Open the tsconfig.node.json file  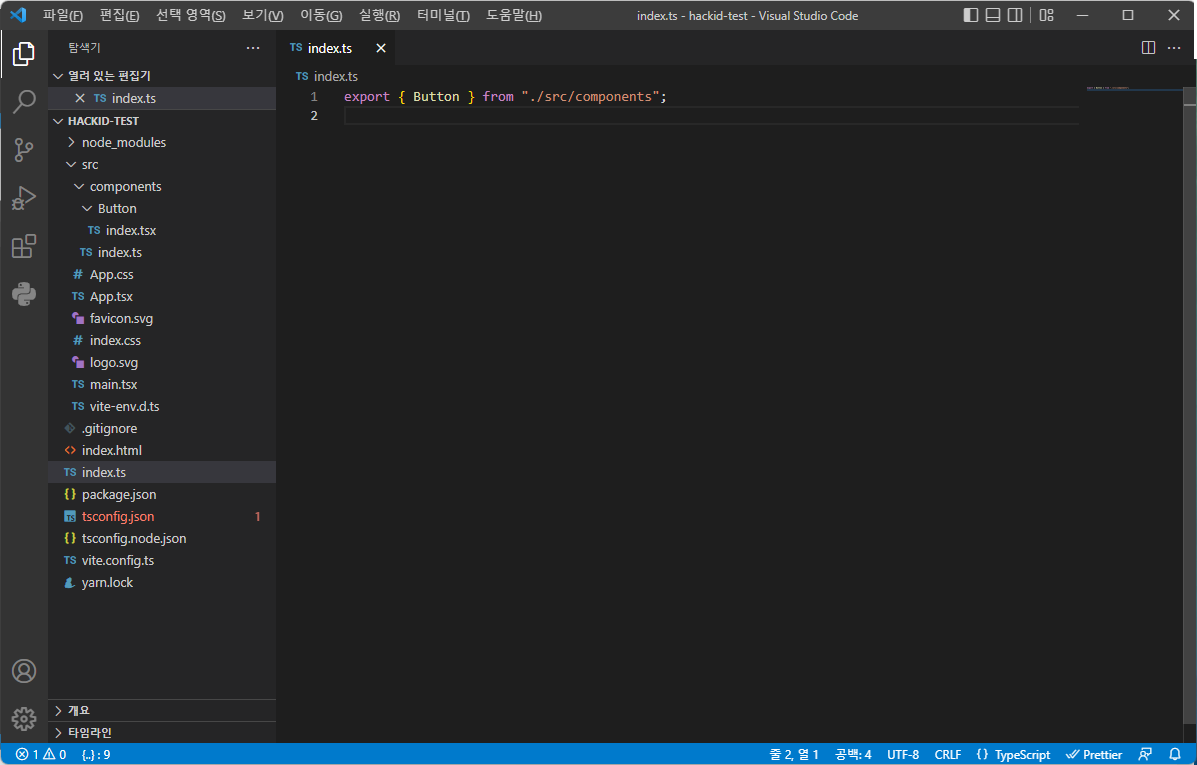162,538
